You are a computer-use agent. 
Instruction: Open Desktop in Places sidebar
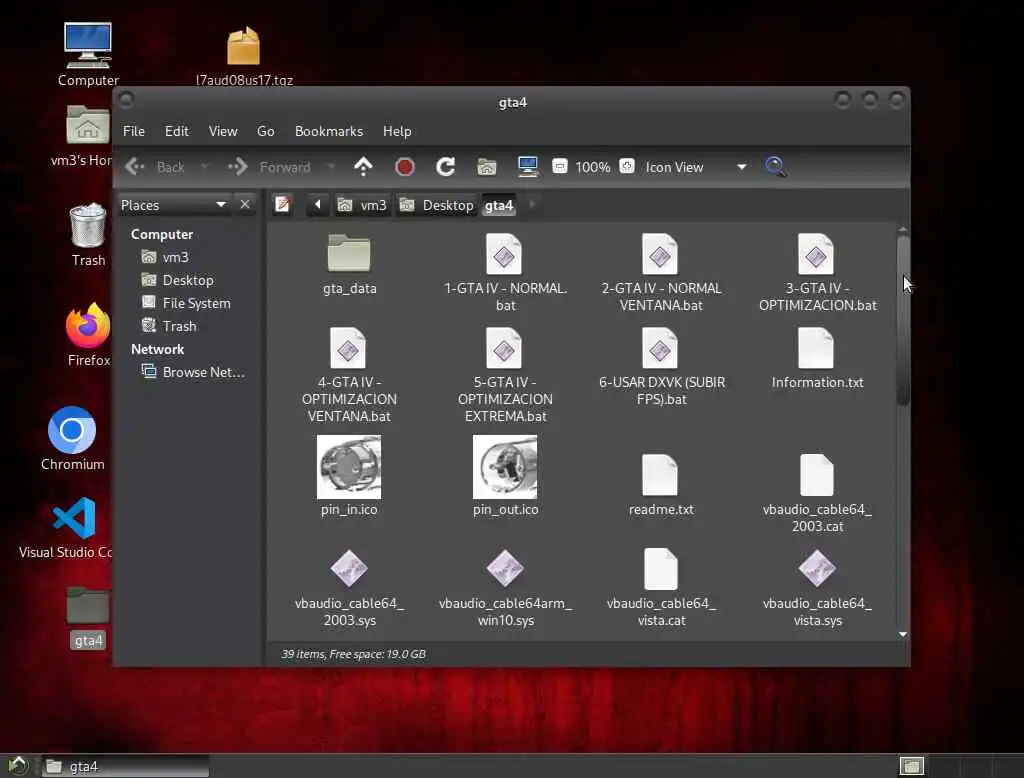click(178, 280)
